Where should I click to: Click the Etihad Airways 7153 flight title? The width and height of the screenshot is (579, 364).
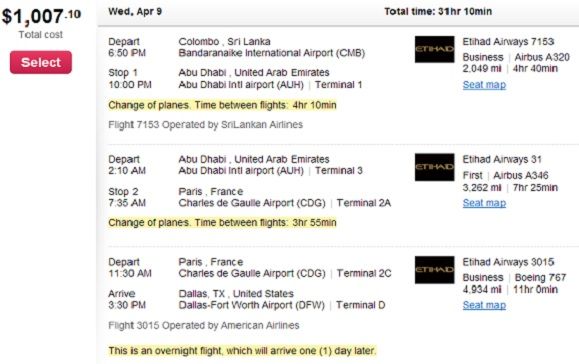tap(508, 42)
